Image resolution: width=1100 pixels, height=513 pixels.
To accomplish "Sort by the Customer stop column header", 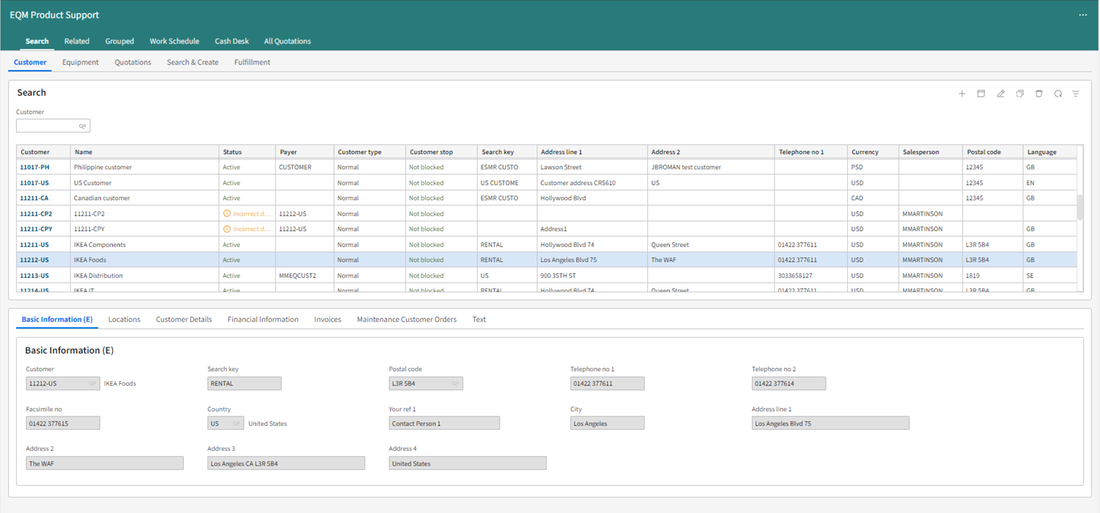I will [x=441, y=152].
